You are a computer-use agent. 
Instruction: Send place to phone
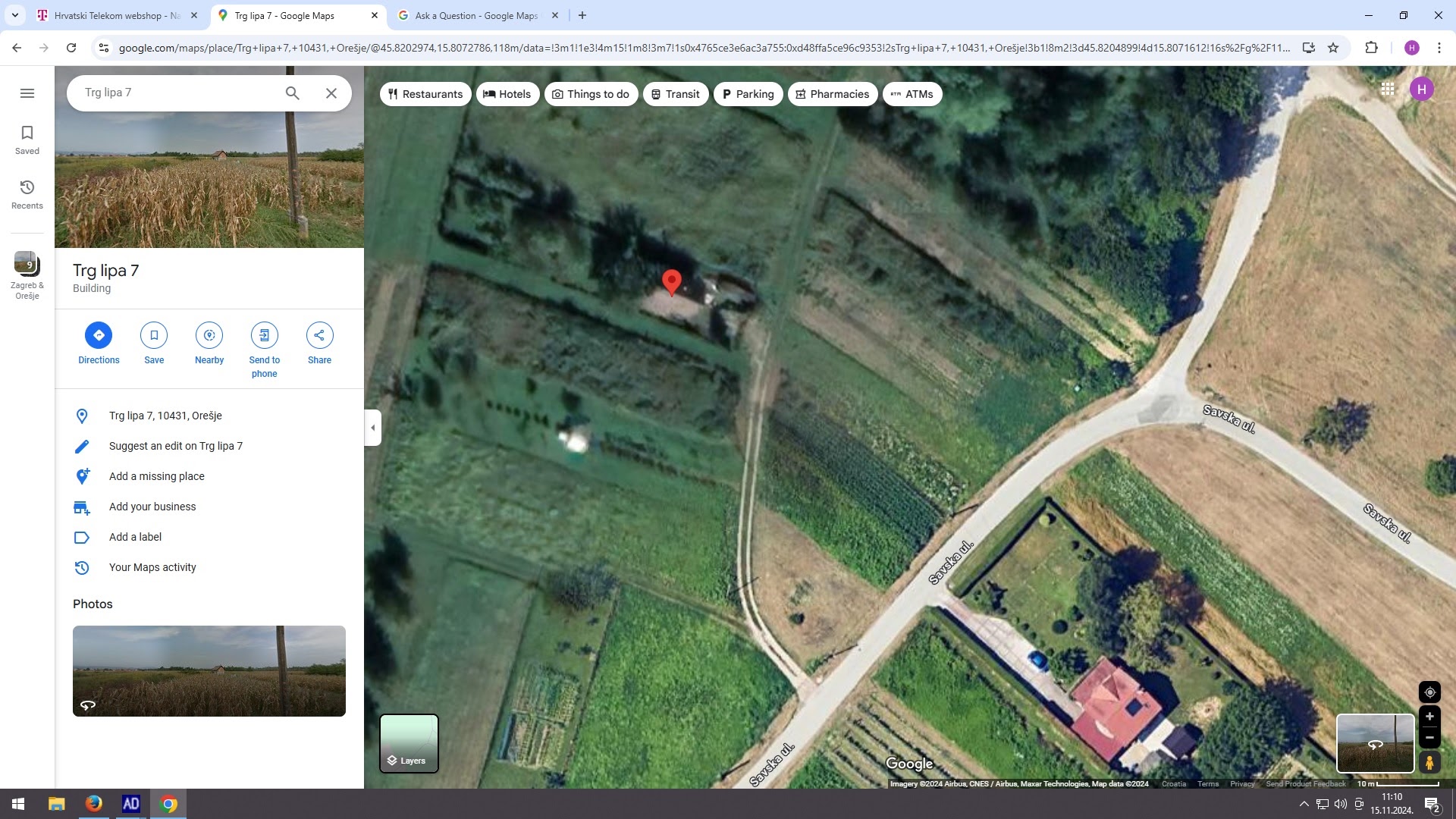(x=264, y=335)
